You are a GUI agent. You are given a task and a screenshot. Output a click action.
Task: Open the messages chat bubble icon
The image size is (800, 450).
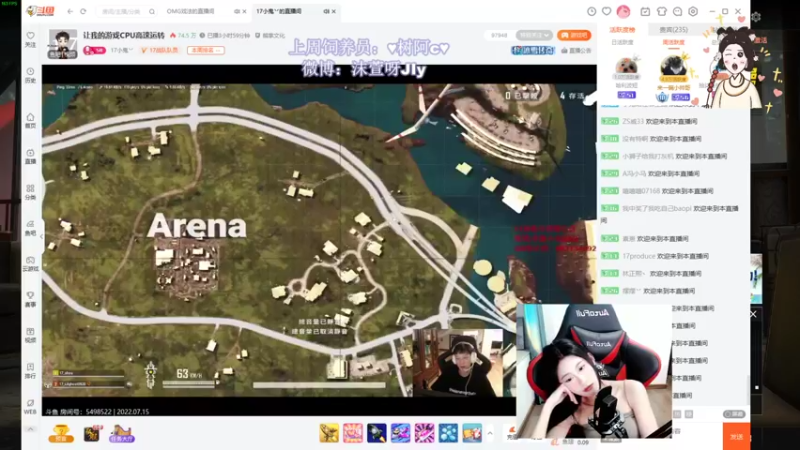[677, 11]
